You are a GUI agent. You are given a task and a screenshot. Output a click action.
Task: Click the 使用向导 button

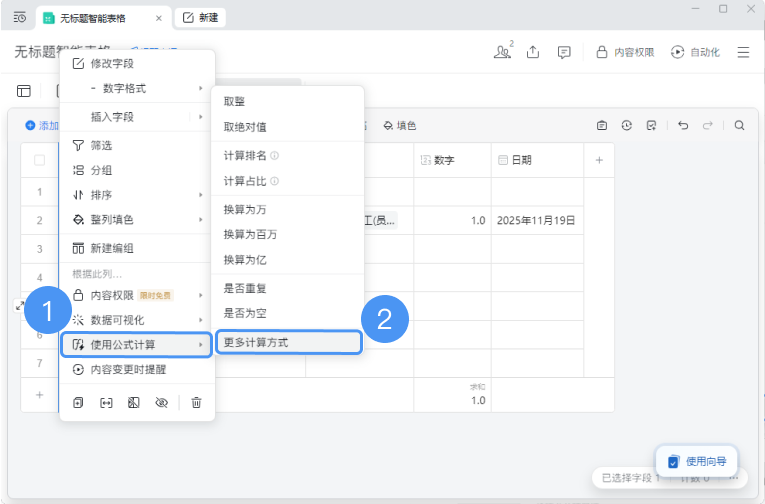pyautogui.click(x=697, y=461)
